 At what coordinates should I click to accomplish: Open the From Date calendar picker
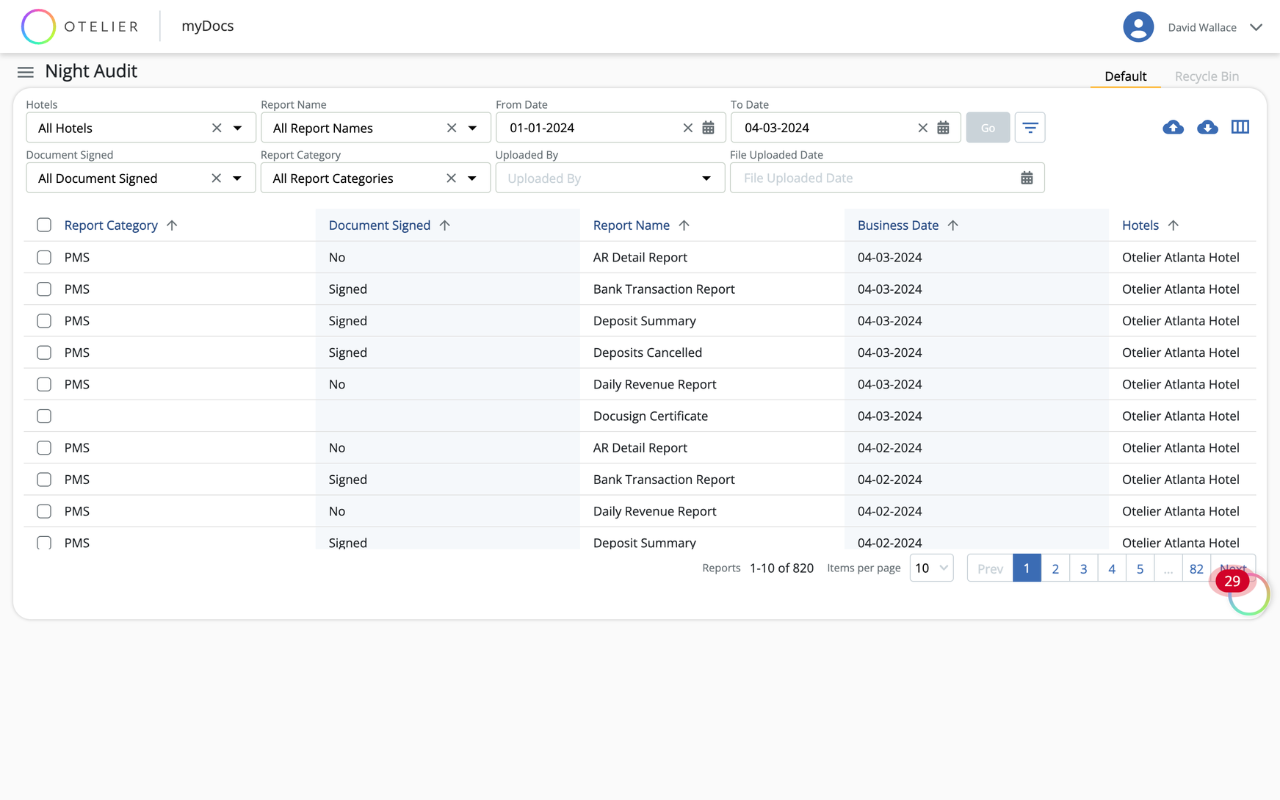[x=708, y=128]
